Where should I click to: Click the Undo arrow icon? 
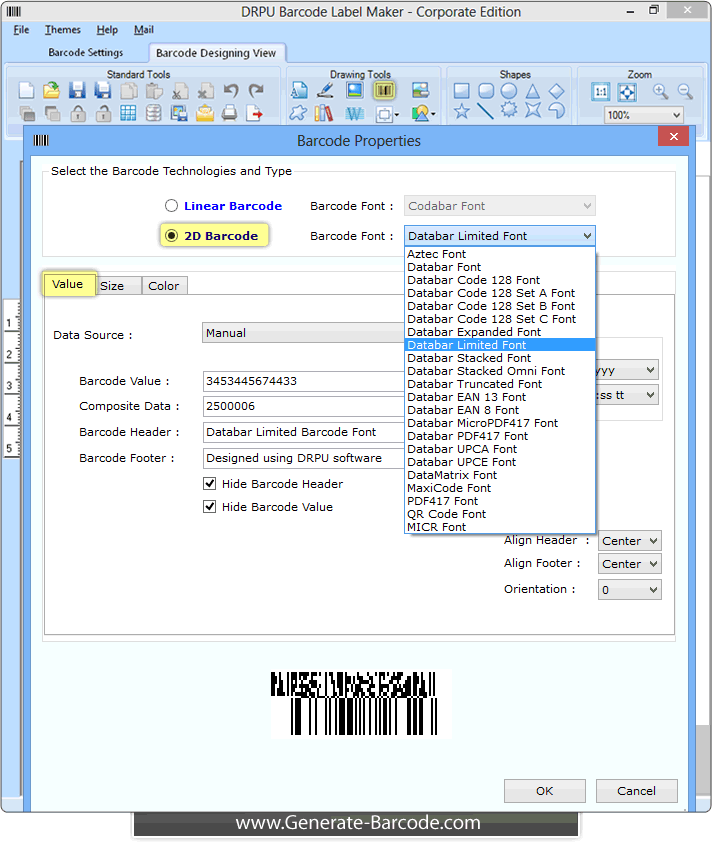(231, 91)
